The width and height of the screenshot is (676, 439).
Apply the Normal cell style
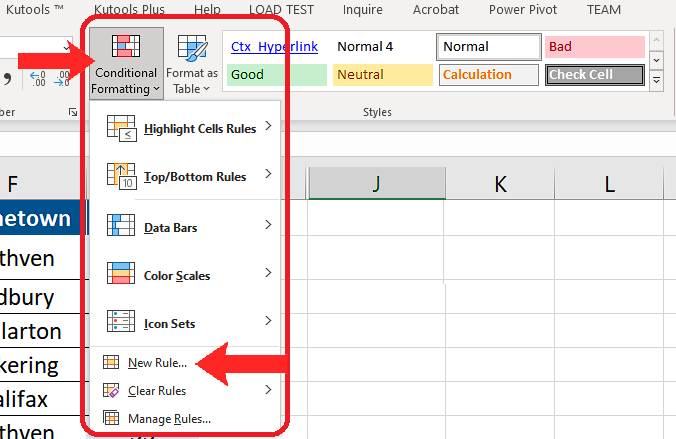tap(489, 47)
